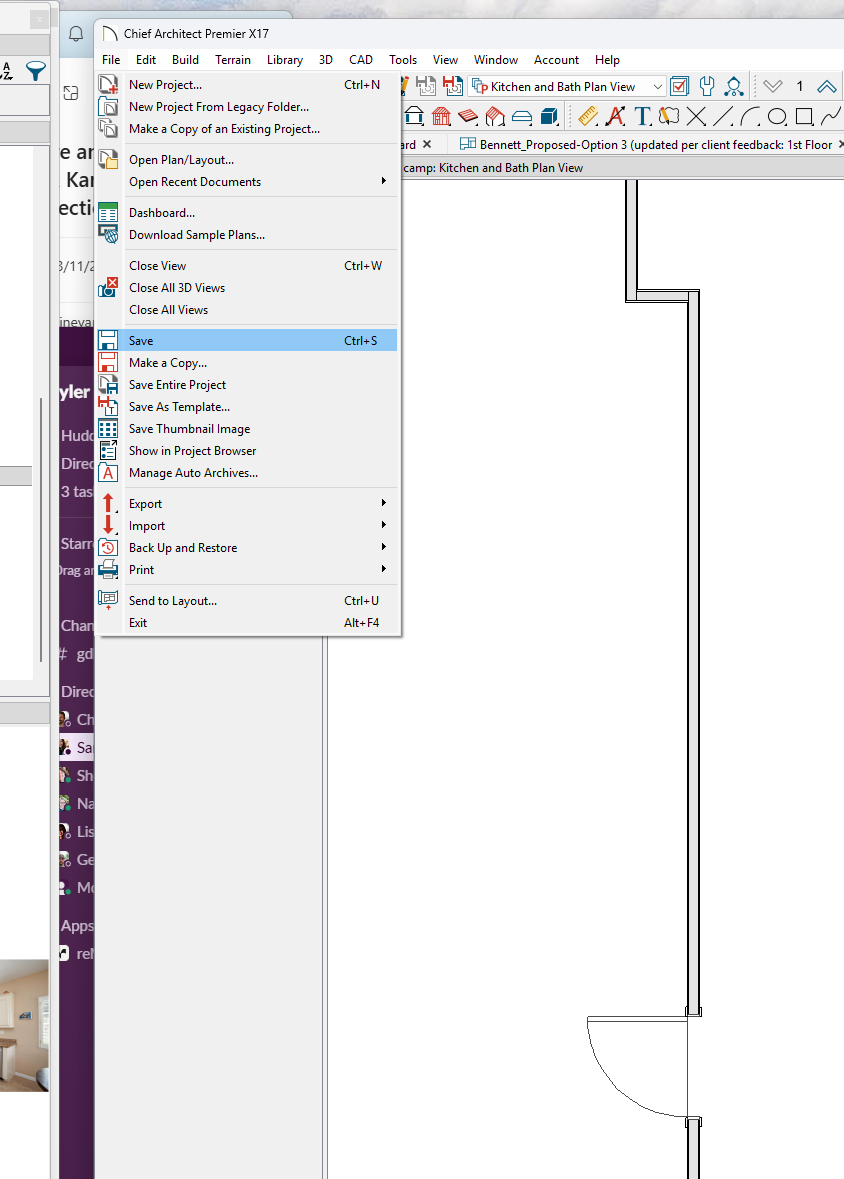The image size is (844, 1179).
Task: Select the Text tool in toolbar
Action: (x=642, y=116)
